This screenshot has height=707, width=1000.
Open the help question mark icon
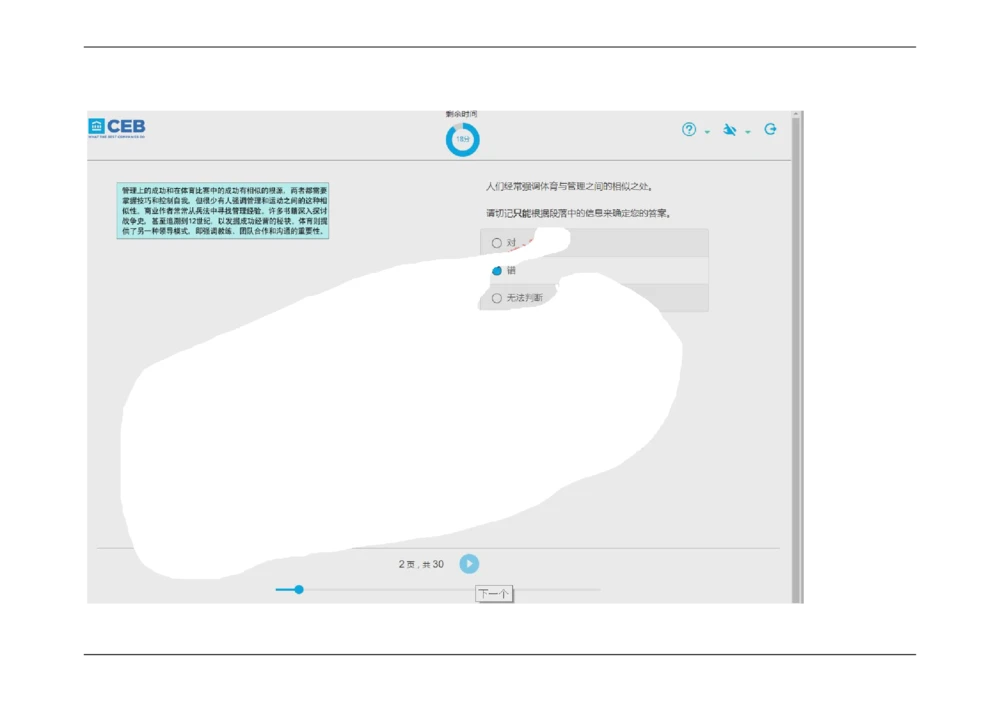click(x=688, y=130)
